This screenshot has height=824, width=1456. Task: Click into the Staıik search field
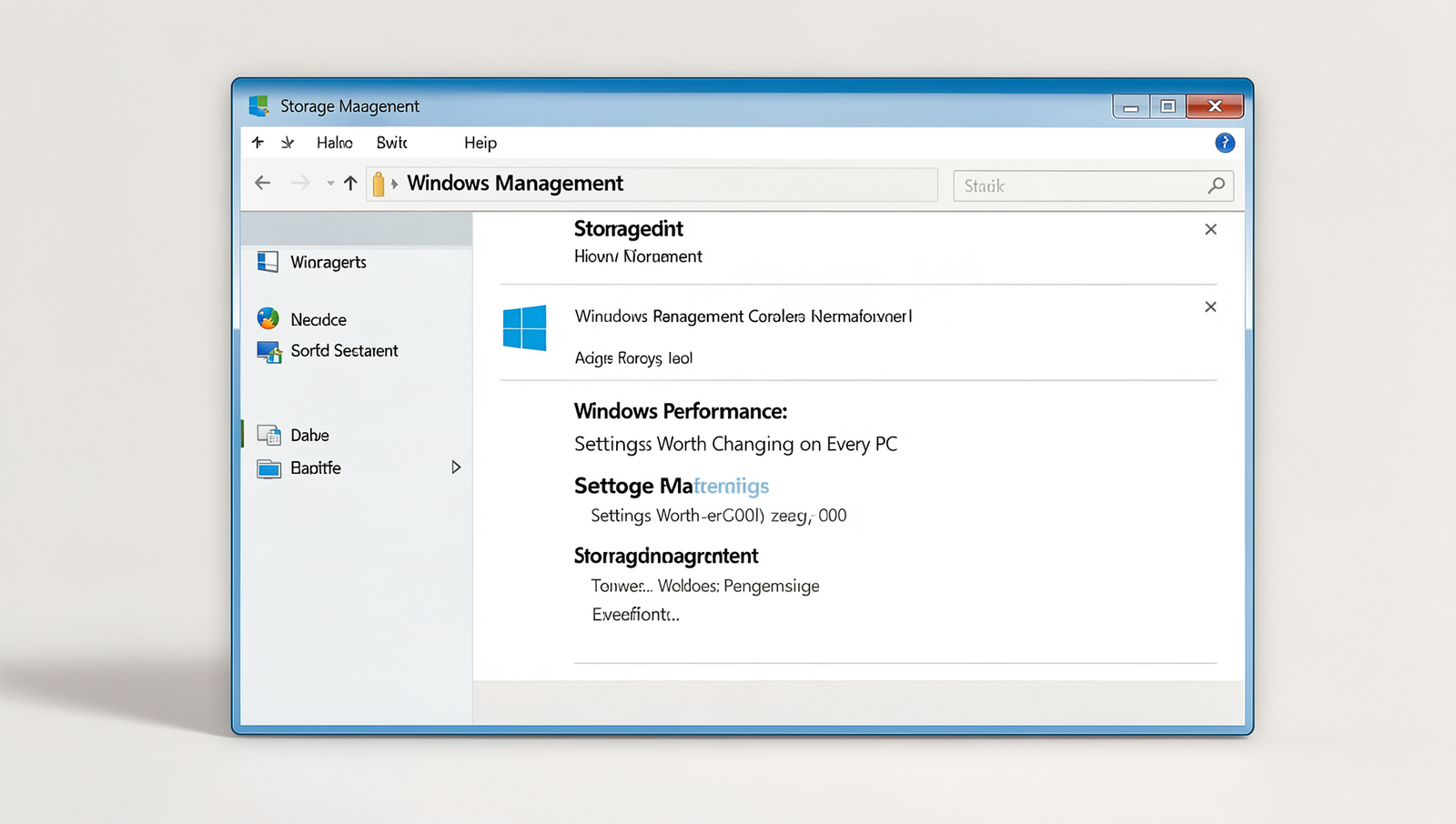[1093, 186]
